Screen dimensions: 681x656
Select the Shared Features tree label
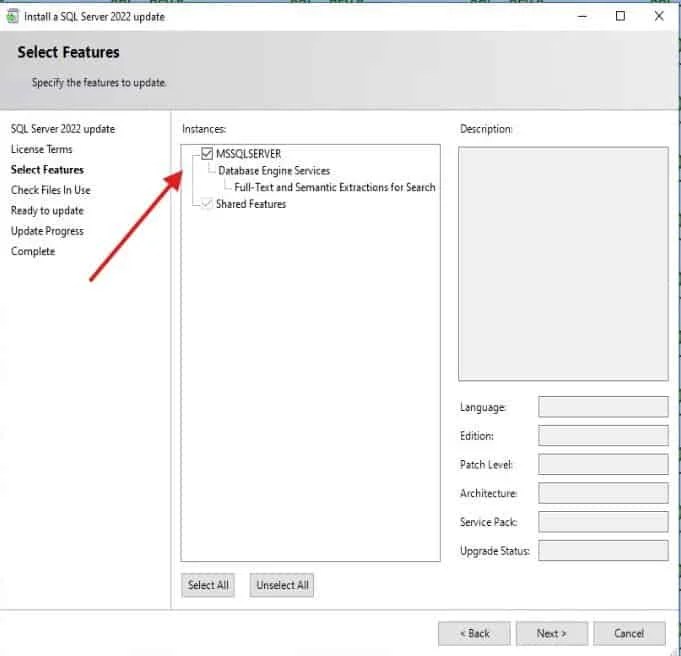point(251,204)
